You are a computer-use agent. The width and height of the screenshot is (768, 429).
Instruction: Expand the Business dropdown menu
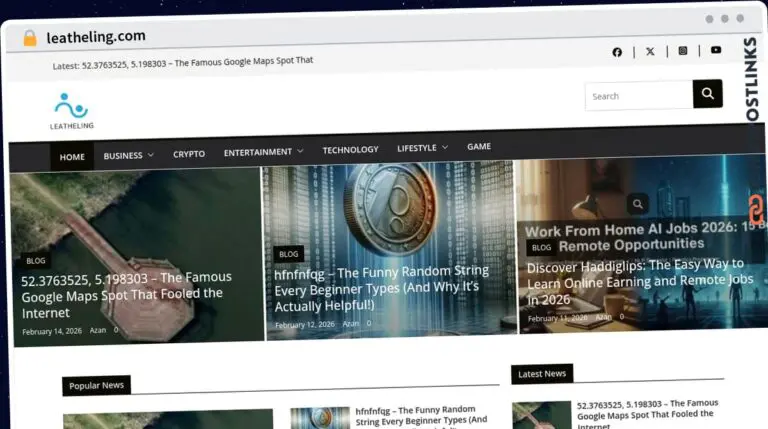129,156
